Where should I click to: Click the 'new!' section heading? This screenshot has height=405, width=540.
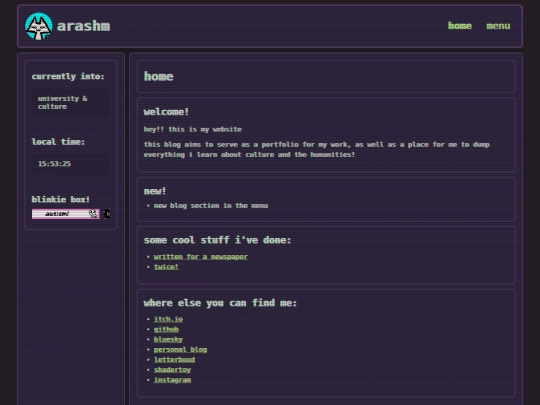pos(155,191)
